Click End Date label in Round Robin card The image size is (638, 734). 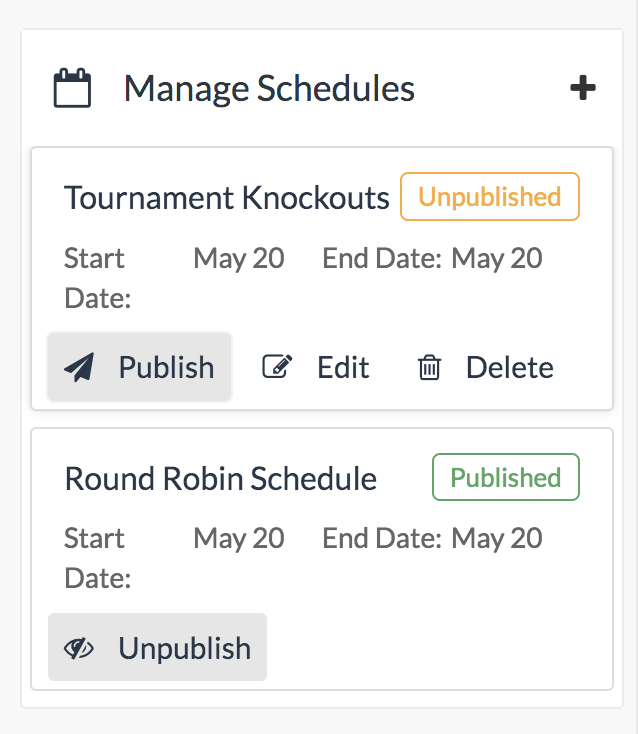(x=381, y=539)
